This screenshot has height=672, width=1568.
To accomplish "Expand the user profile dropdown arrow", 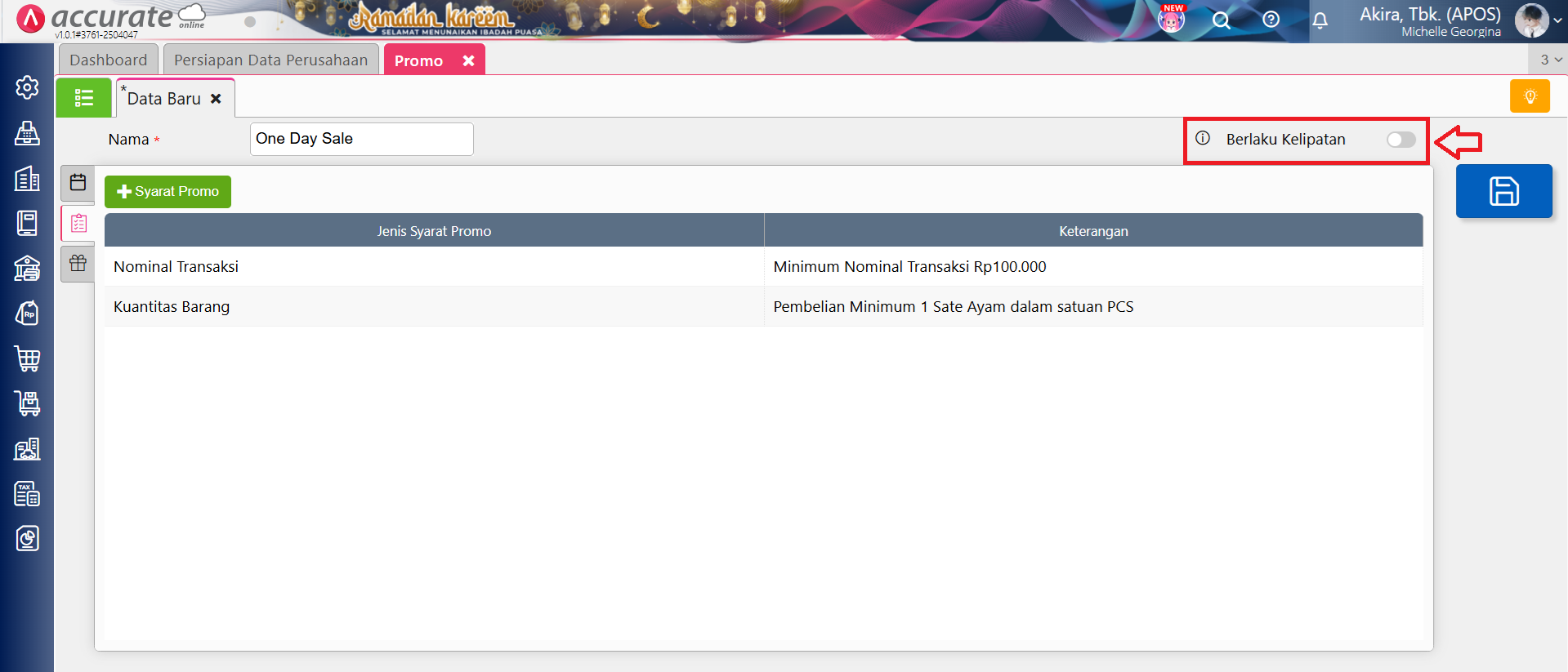I will point(1557,21).
